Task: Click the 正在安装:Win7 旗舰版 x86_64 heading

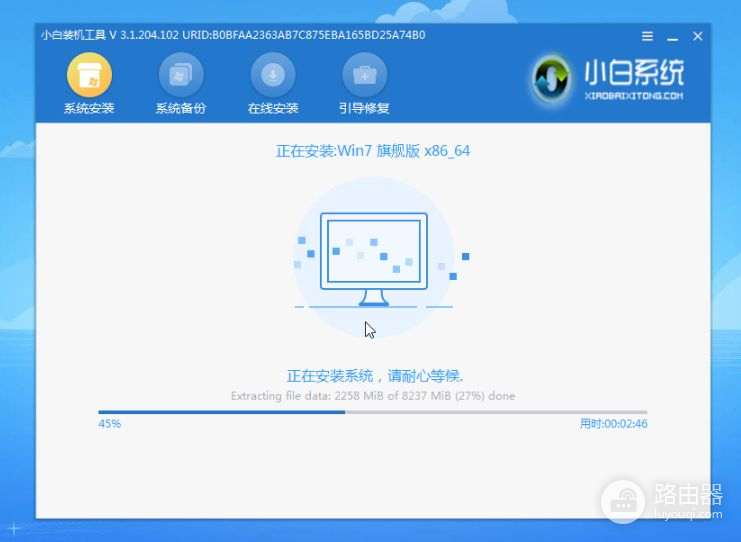Action: [x=373, y=151]
